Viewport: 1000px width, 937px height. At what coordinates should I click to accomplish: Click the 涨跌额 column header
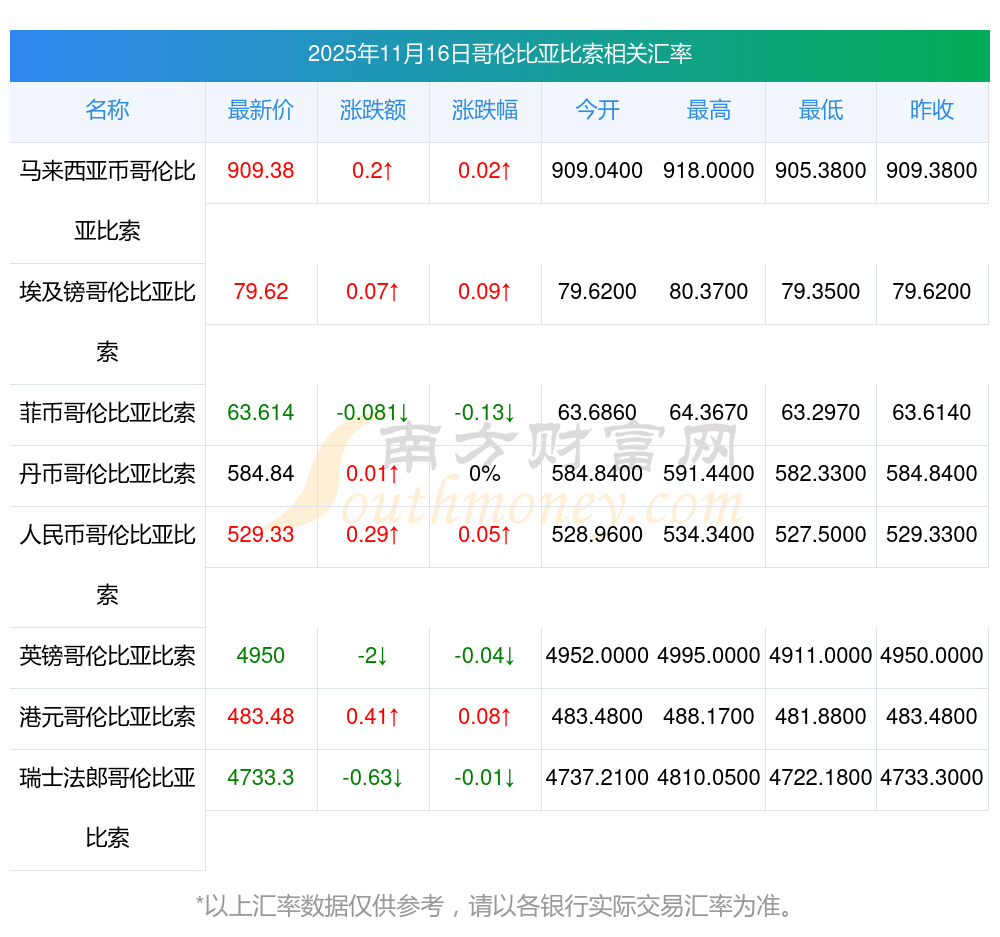(373, 111)
